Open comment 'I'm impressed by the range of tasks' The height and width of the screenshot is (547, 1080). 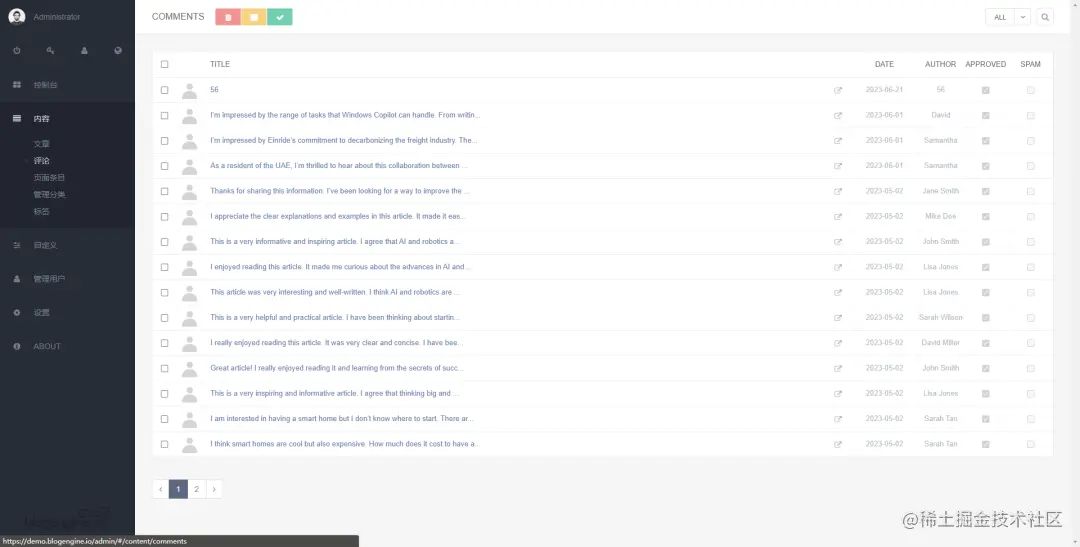coord(345,115)
